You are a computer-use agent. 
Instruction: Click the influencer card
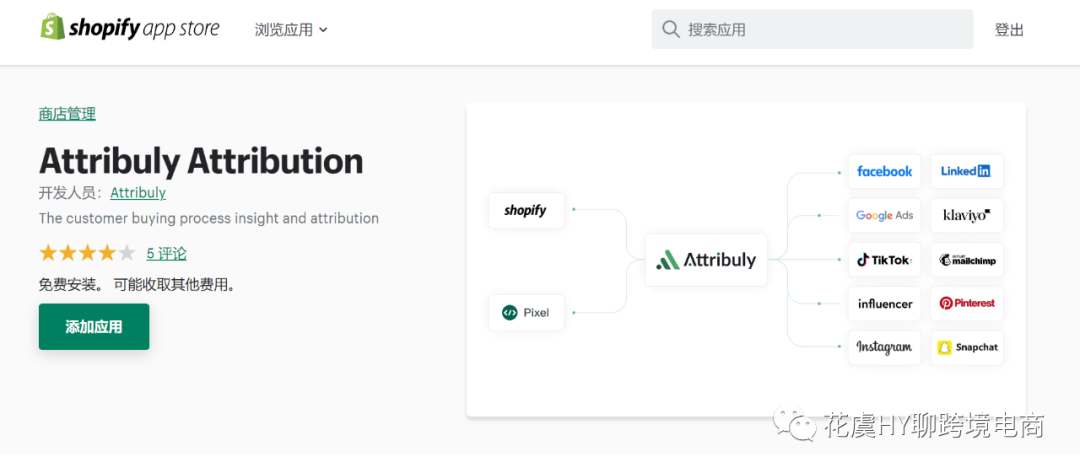point(884,304)
